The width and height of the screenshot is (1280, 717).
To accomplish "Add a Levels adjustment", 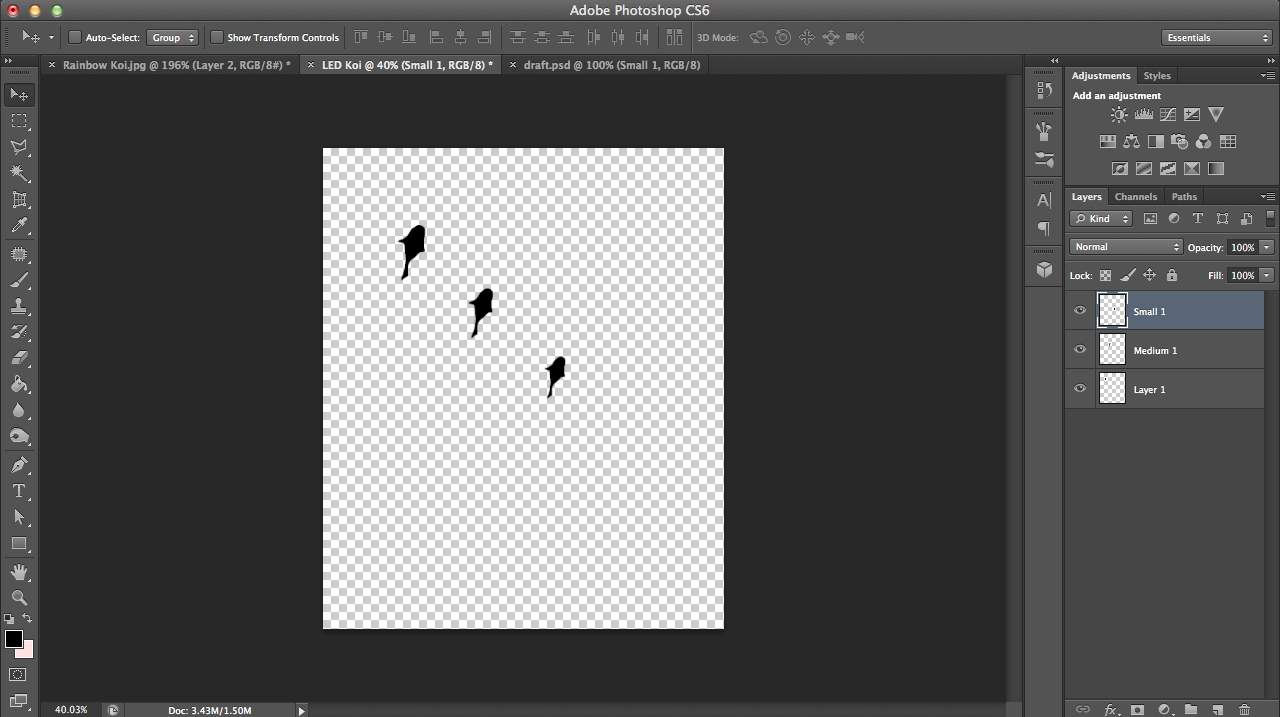I will tap(1144, 114).
